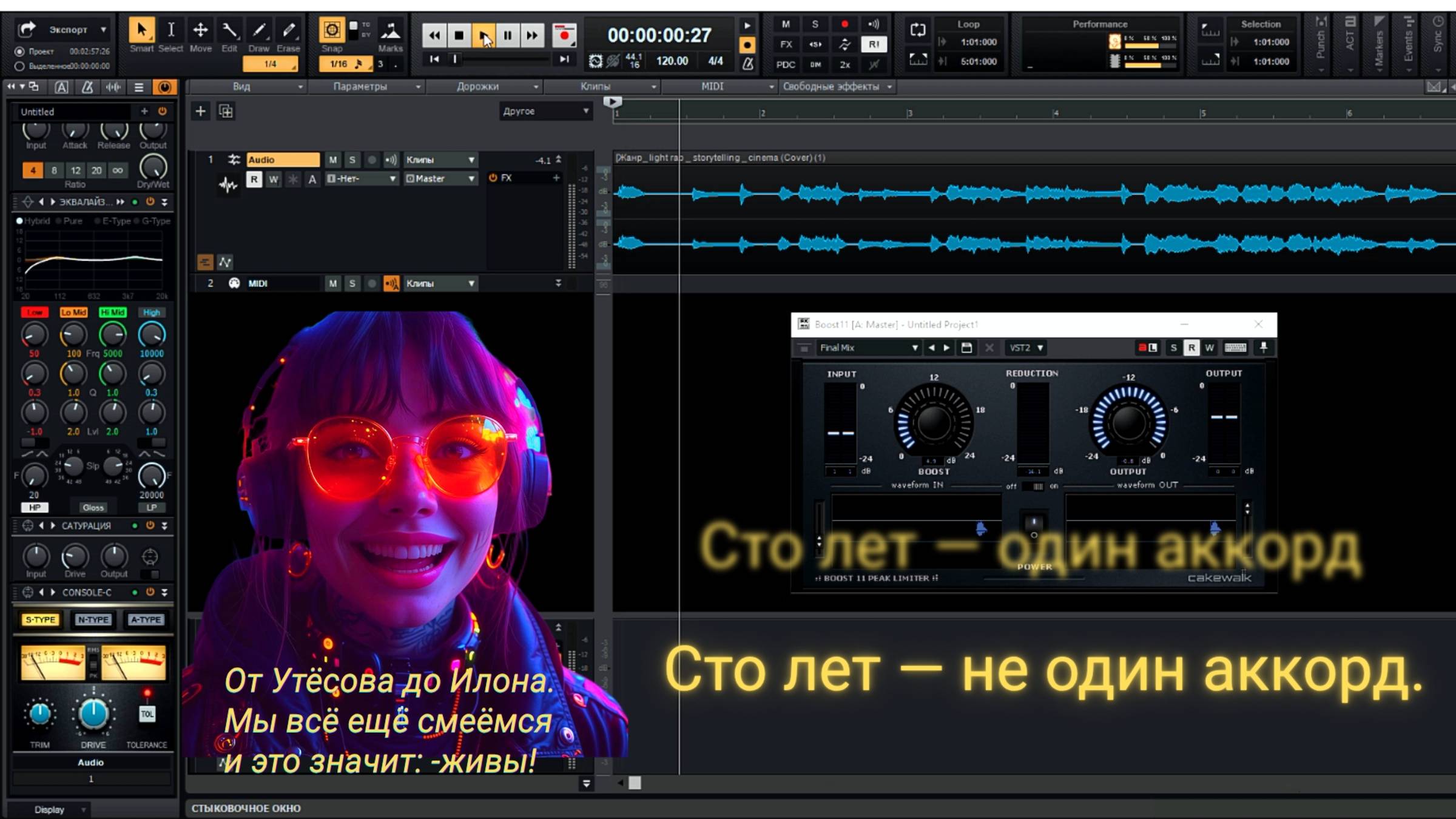Select the Draw pencil tool

tap(259, 30)
